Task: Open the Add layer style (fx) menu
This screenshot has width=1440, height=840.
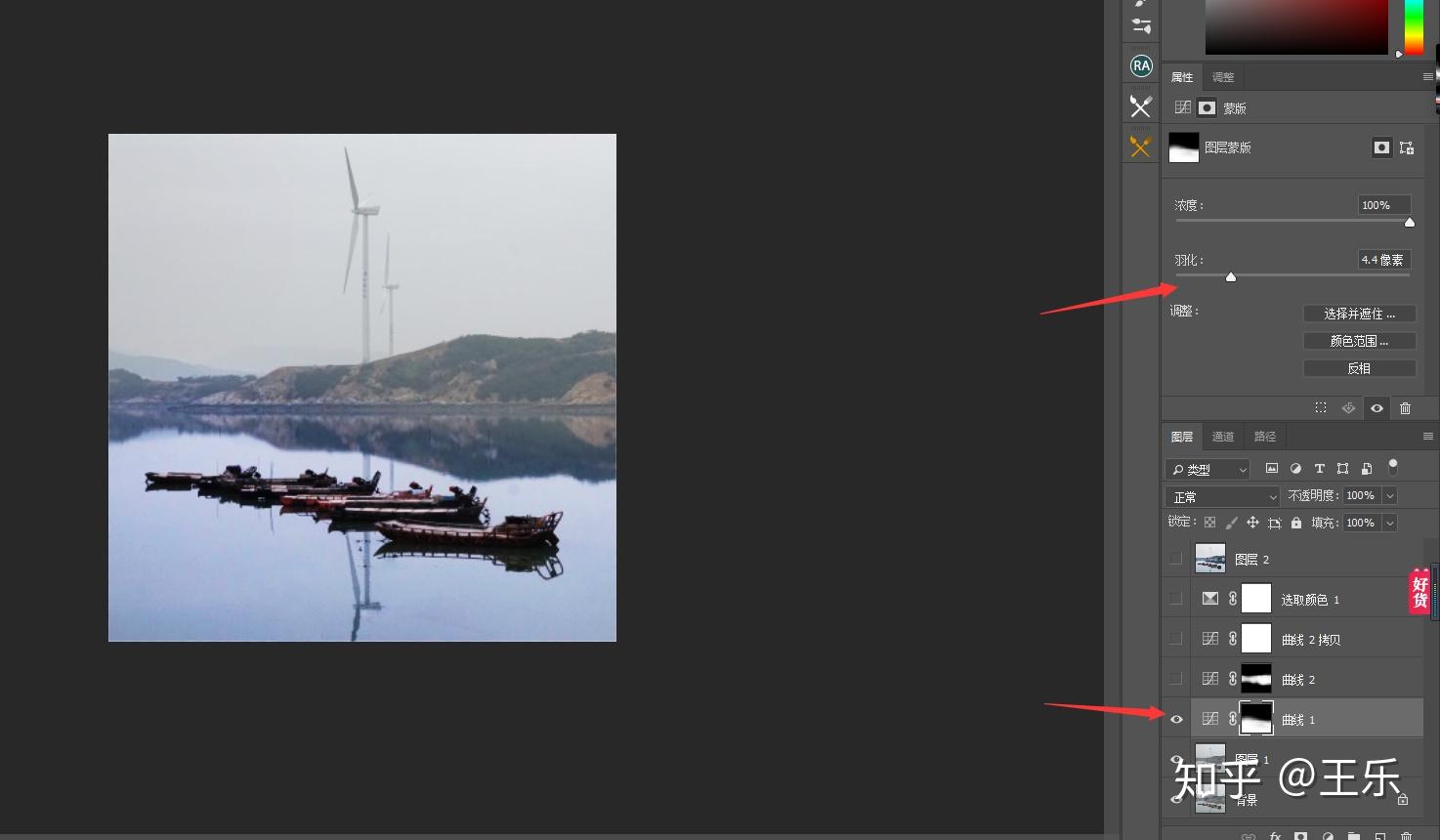Action: [x=1276, y=836]
